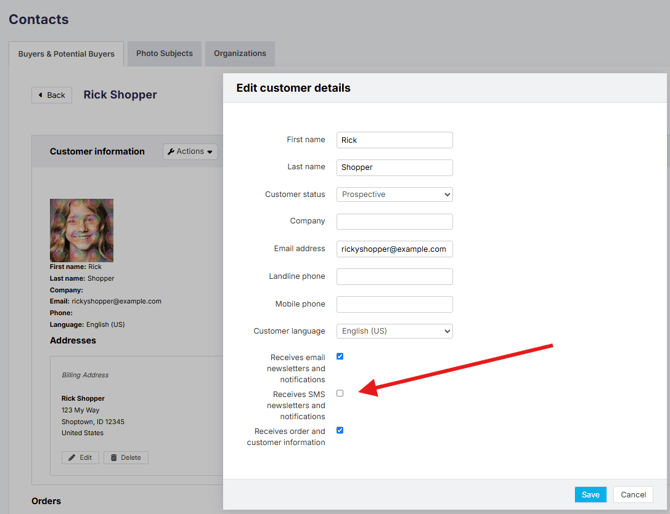Click the pencil icon on Edit button
The image size is (670, 514).
(72, 457)
